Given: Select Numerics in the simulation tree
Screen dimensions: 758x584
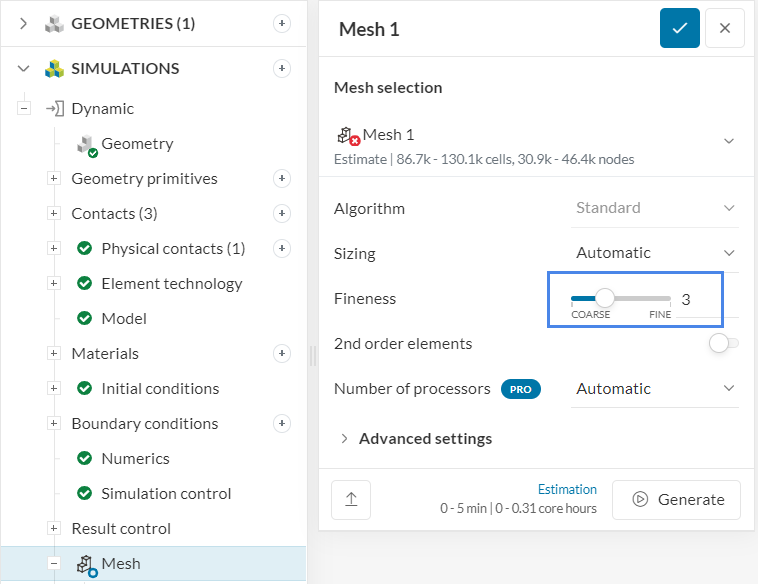Looking at the screenshot, I should tap(135, 459).
